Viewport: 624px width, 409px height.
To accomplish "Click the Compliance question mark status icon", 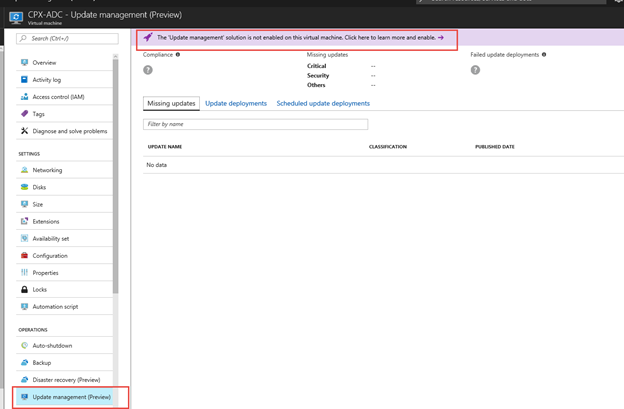I will (148, 70).
